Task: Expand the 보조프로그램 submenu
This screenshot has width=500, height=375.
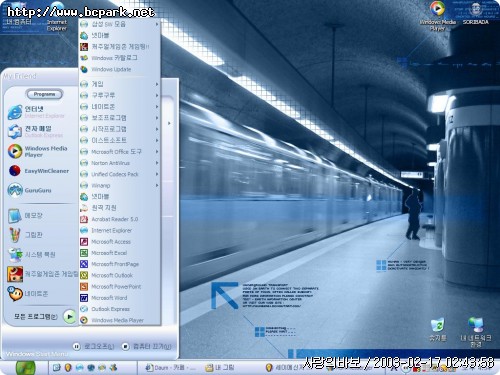Action: click(119, 118)
